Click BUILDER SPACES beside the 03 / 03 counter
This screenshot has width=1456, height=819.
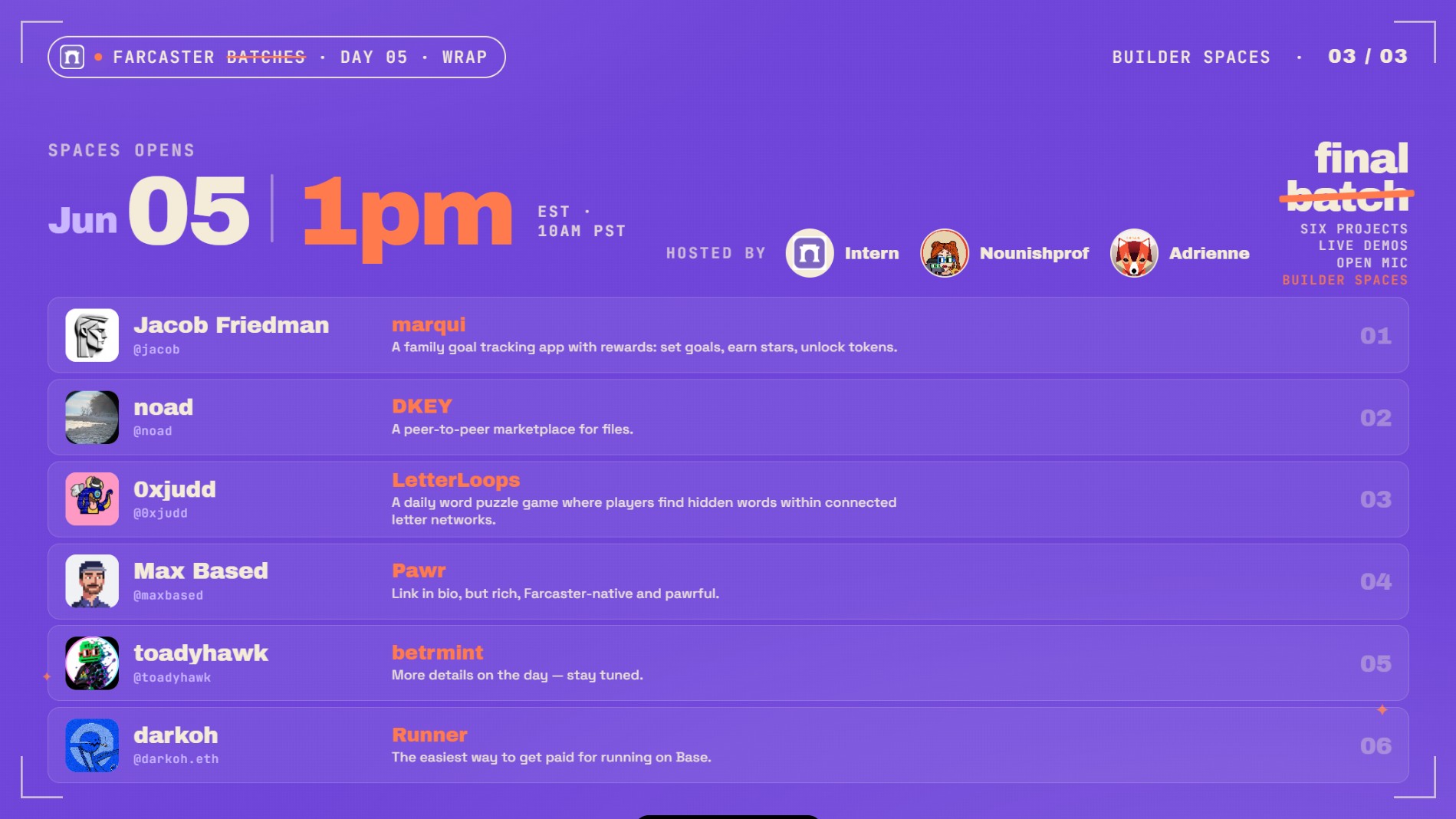[x=1191, y=58]
